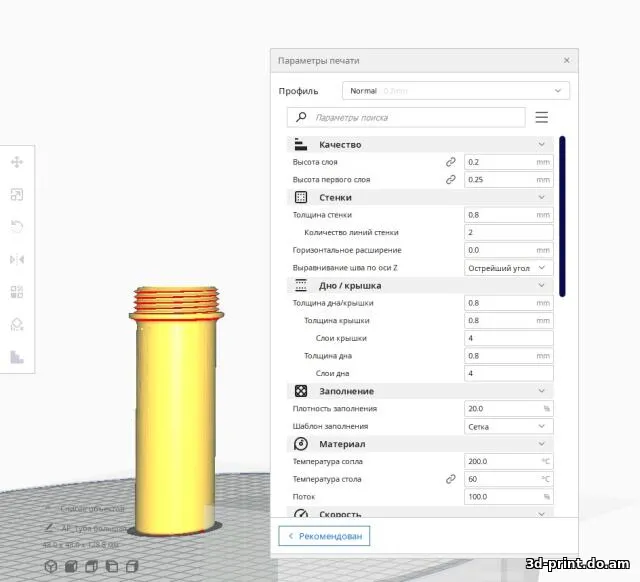The width and height of the screenshot is (640, 582).
Task: Select the Support Blocker tool
Action: (x=17, y=325)
